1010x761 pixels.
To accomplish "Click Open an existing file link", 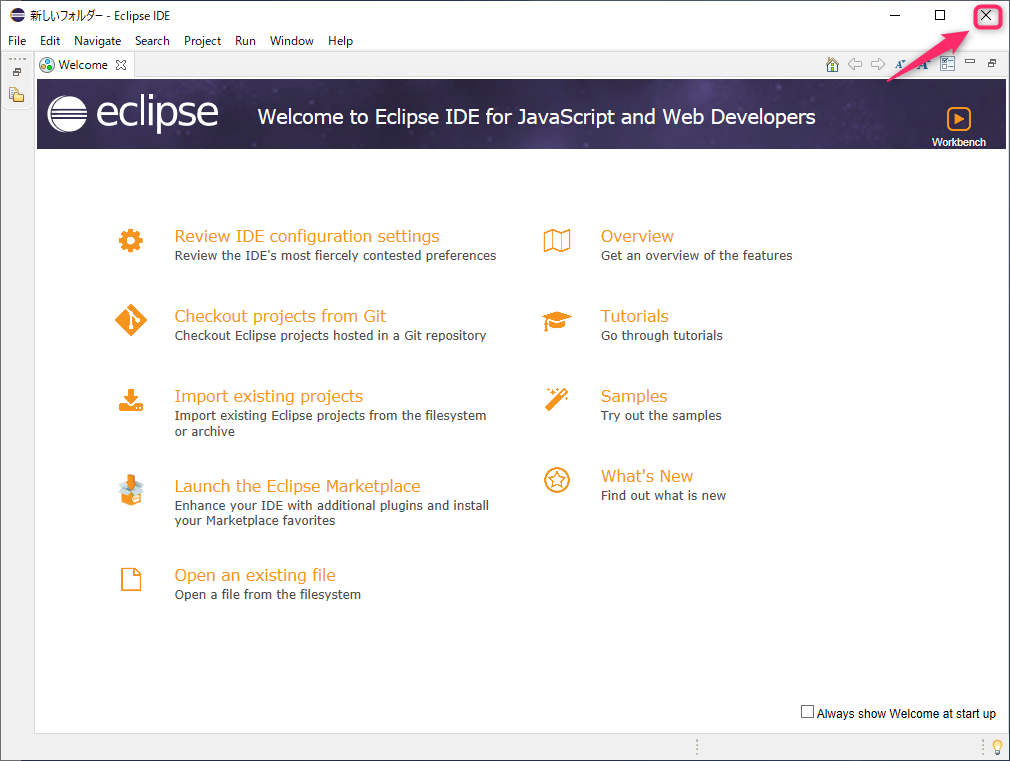I will point(255,575).
